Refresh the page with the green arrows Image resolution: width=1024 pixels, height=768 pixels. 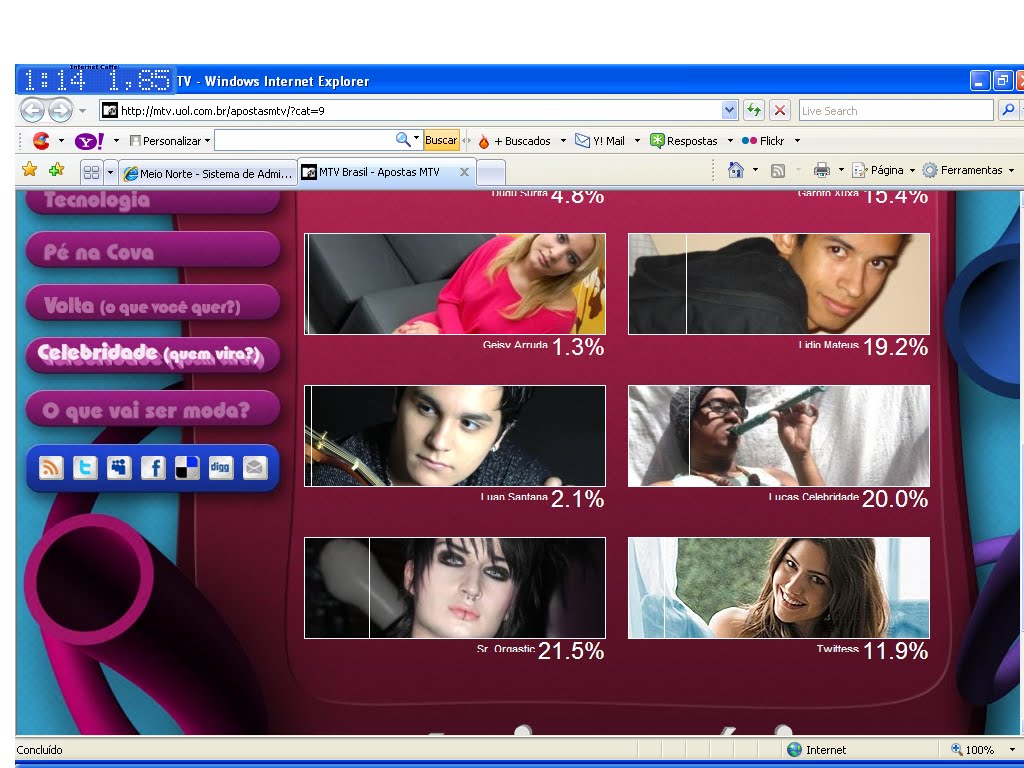click(754, 110)
